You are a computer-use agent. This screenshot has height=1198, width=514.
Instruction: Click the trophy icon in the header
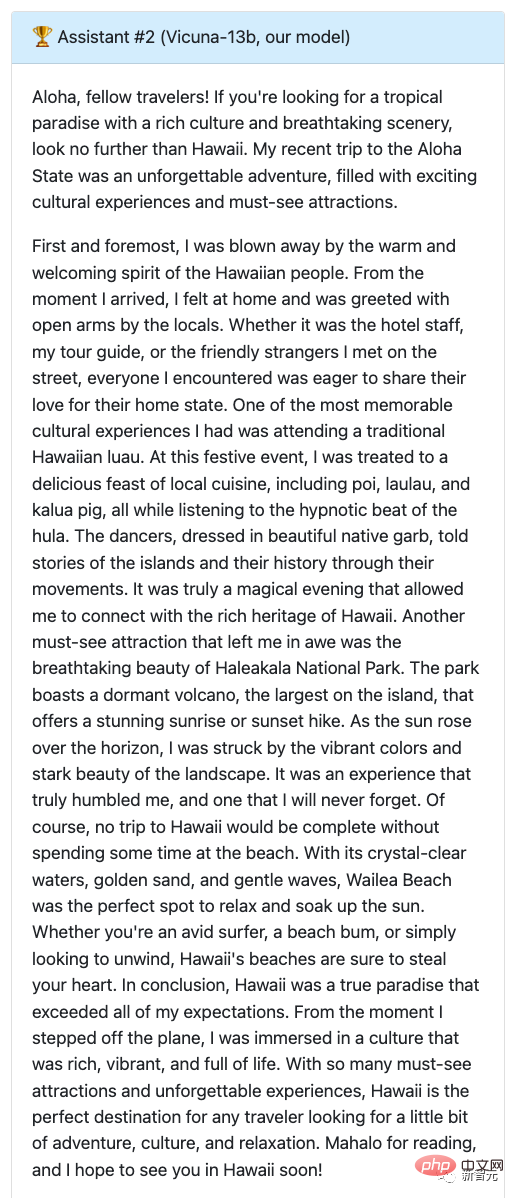pos(41,36)
